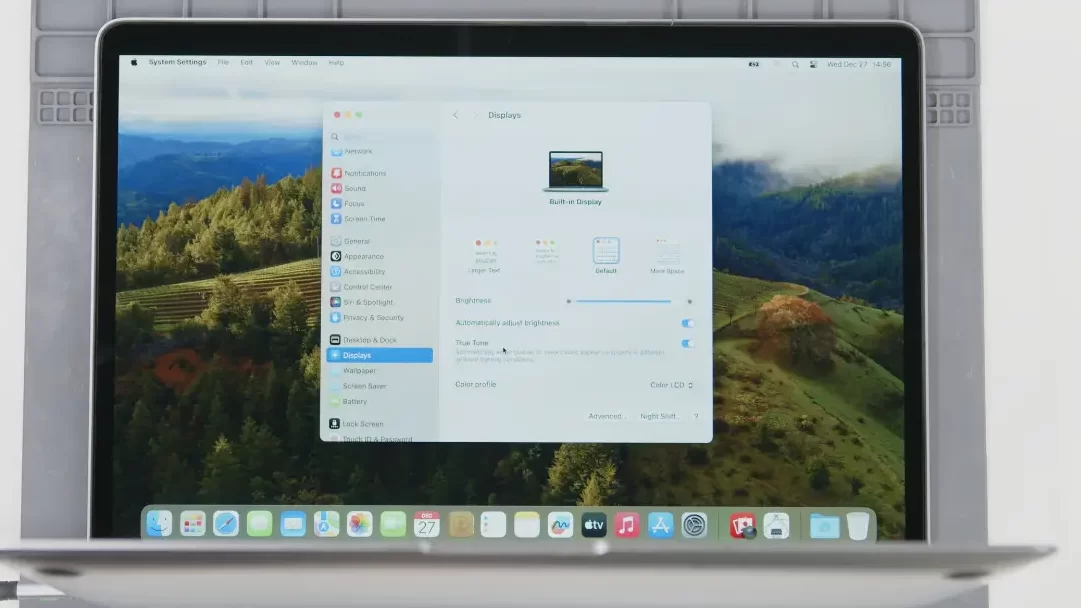Viewport: 1081px width, 608px height.
Task: Select Displays in the sidebar
Action: (379, 355)
